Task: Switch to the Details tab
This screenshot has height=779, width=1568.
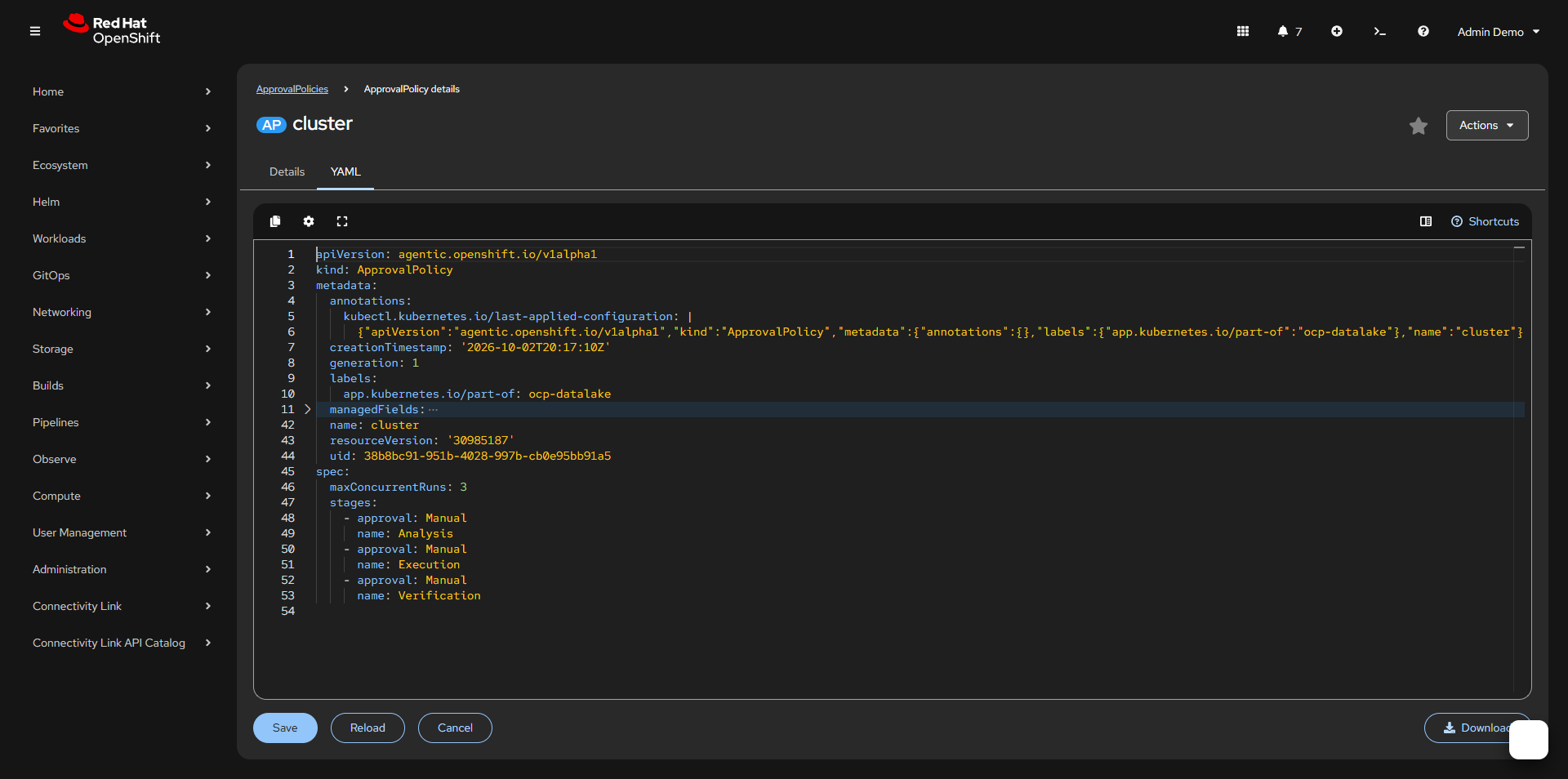Action: (x=287, y=171)
